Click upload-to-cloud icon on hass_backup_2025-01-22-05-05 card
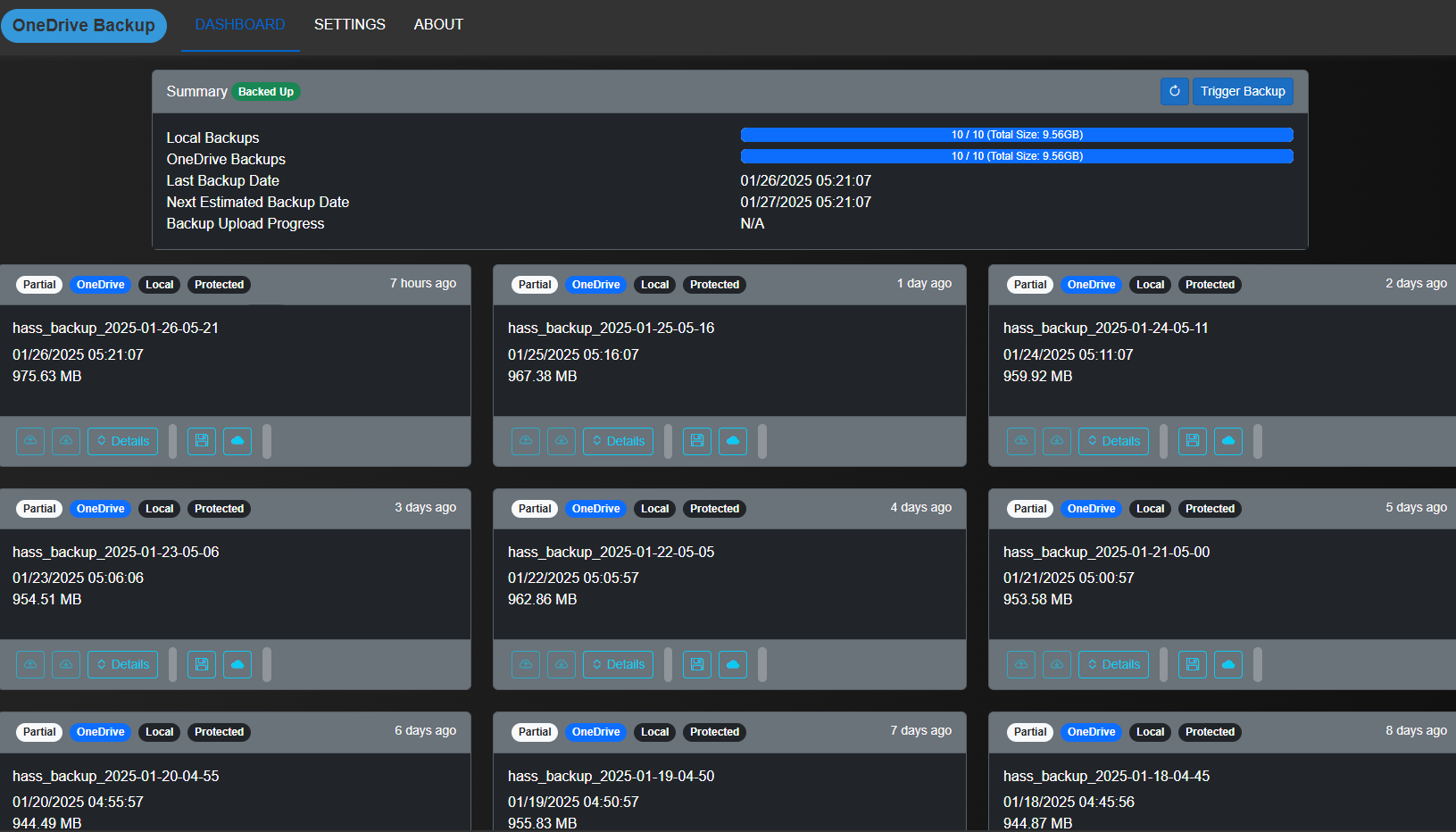 [x=526, y=664]
